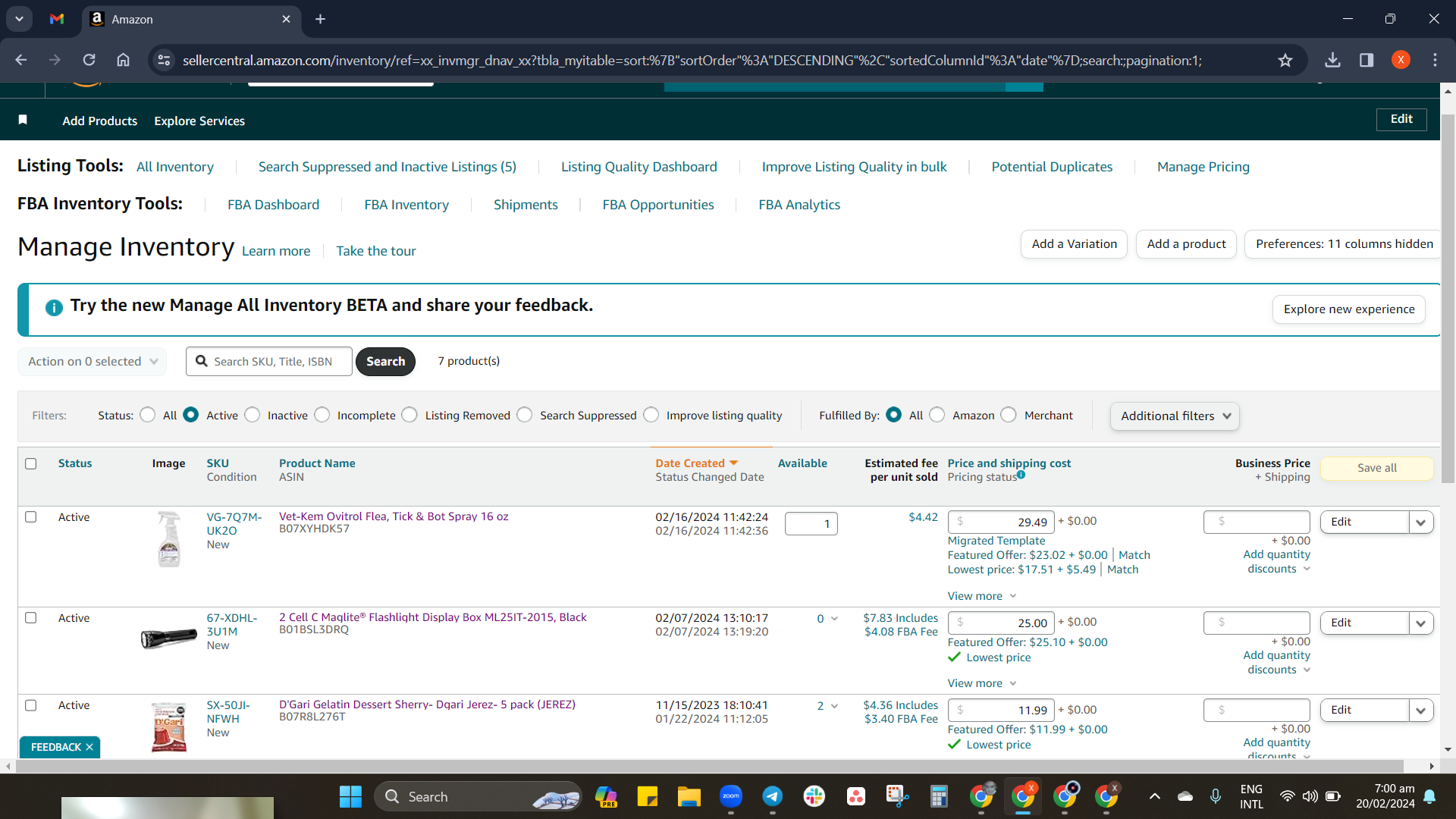Screen dimensions: 1456x819
Task: Expand the Additional filters dropdown
Action: click(x=1175, y=416)
